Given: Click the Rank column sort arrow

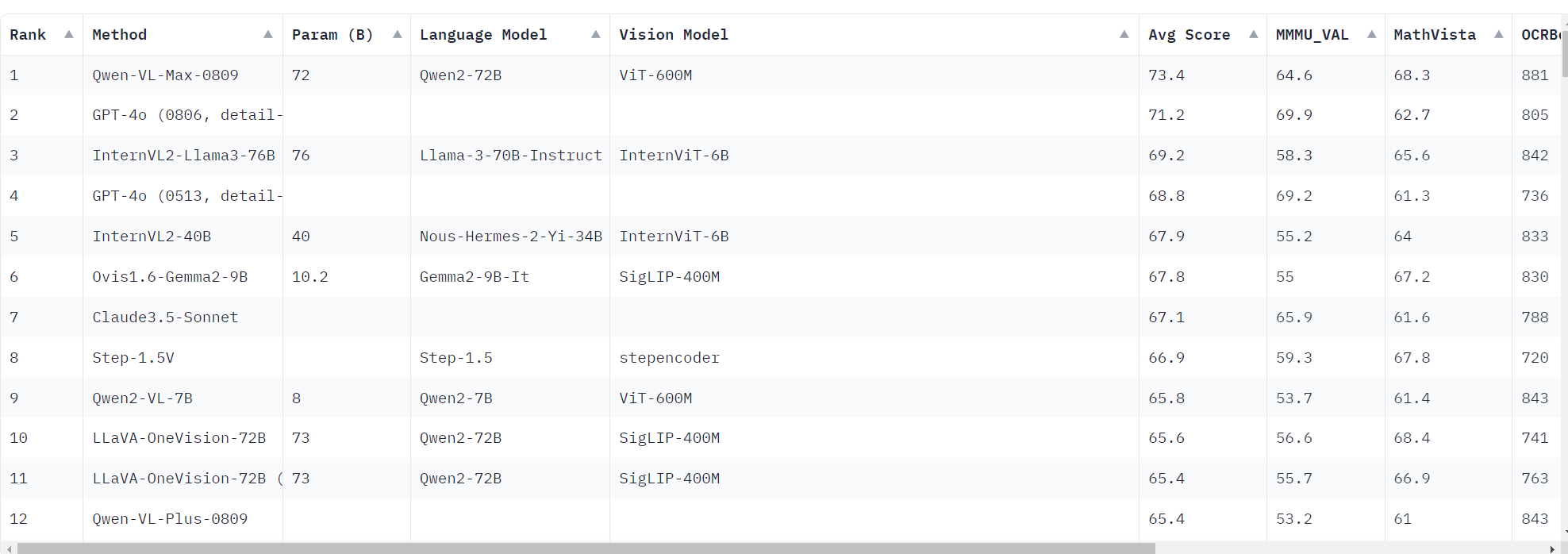Looking at the screenshot, I should 68,34.
